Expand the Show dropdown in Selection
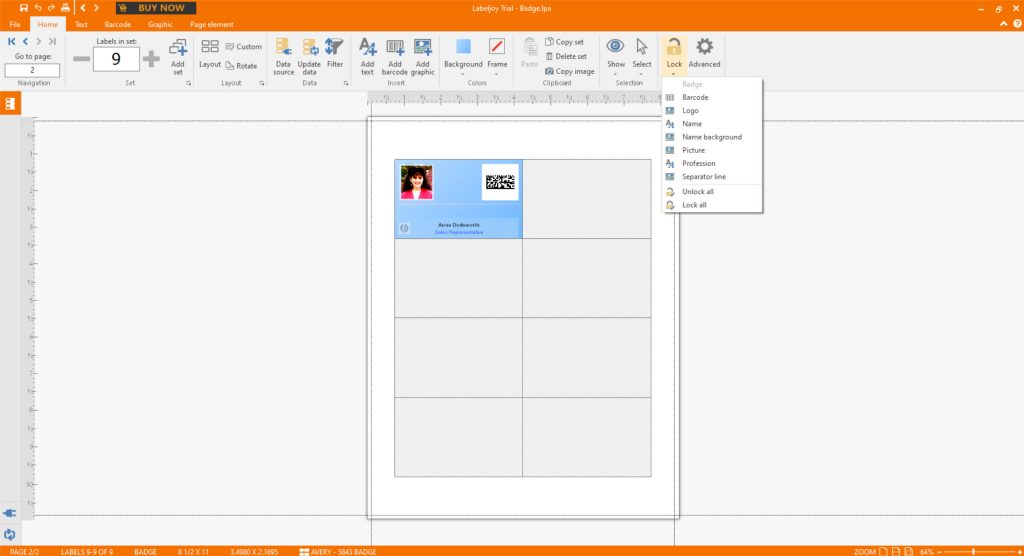This screenshot has height=556, width=1024. [x=616, y=72]
